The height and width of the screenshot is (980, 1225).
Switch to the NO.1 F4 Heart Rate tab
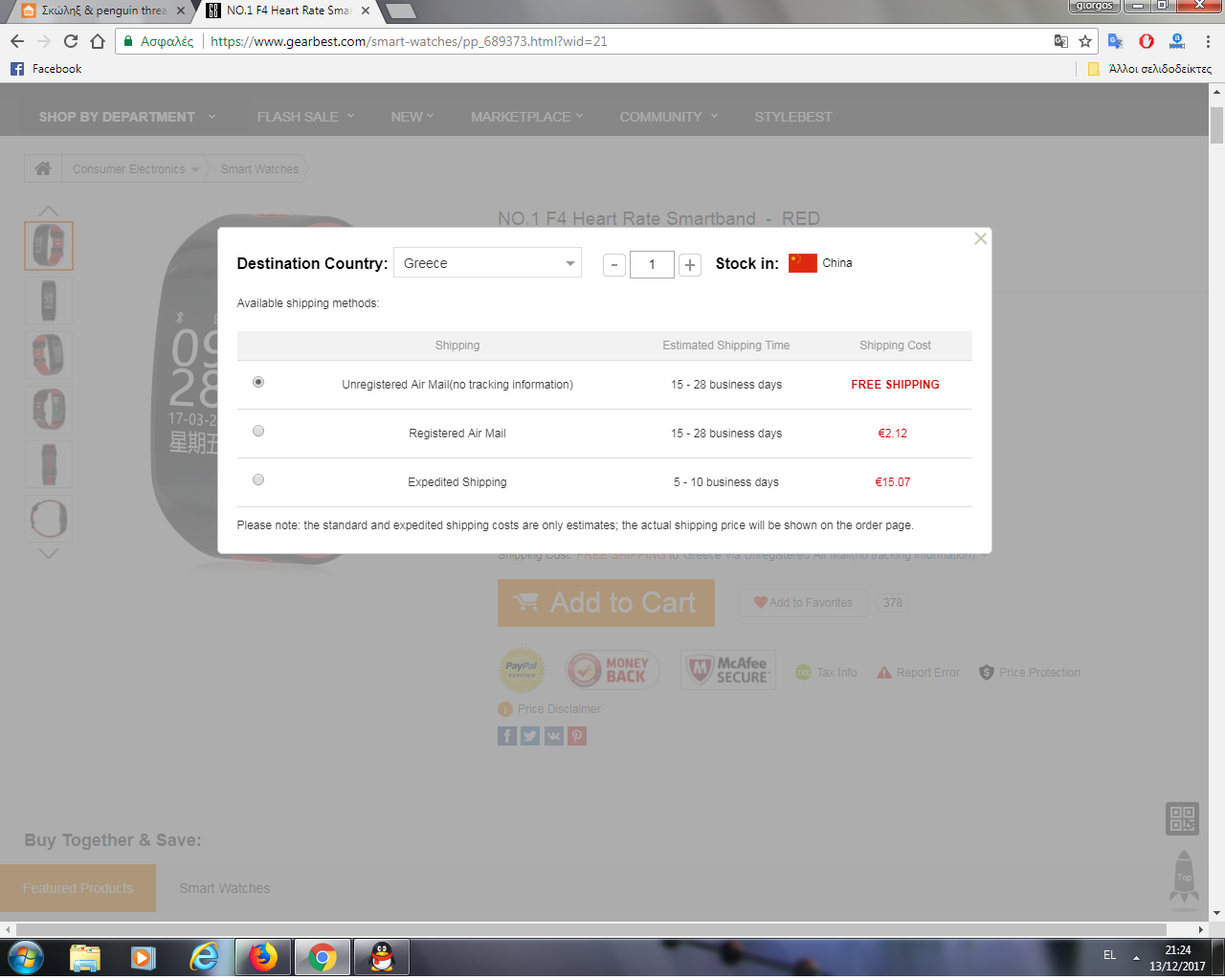(x=287, y=11)
